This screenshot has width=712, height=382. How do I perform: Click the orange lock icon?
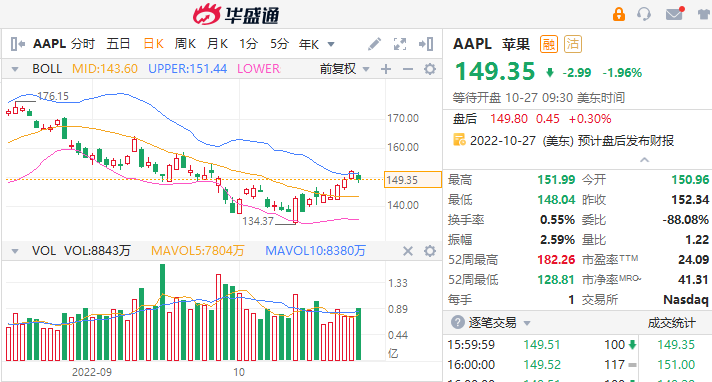tap(618, 14)
